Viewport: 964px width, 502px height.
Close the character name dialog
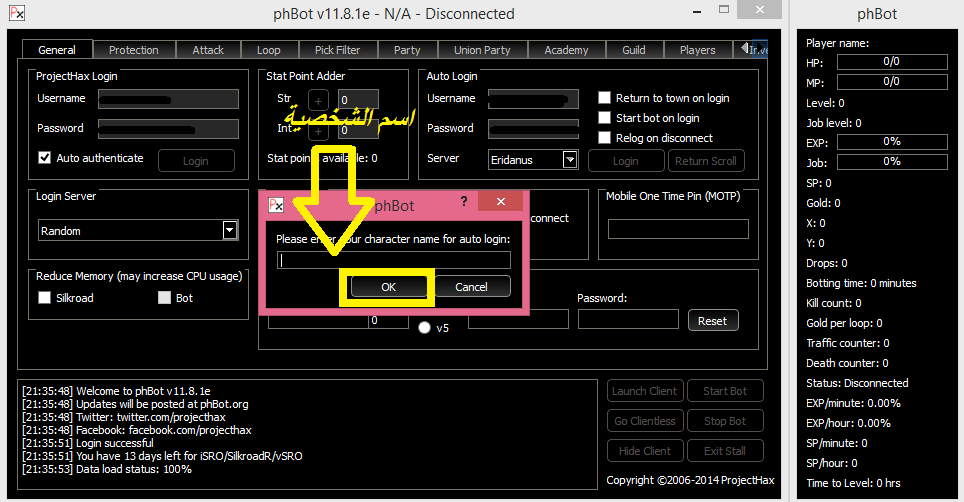tap(500, 201)
